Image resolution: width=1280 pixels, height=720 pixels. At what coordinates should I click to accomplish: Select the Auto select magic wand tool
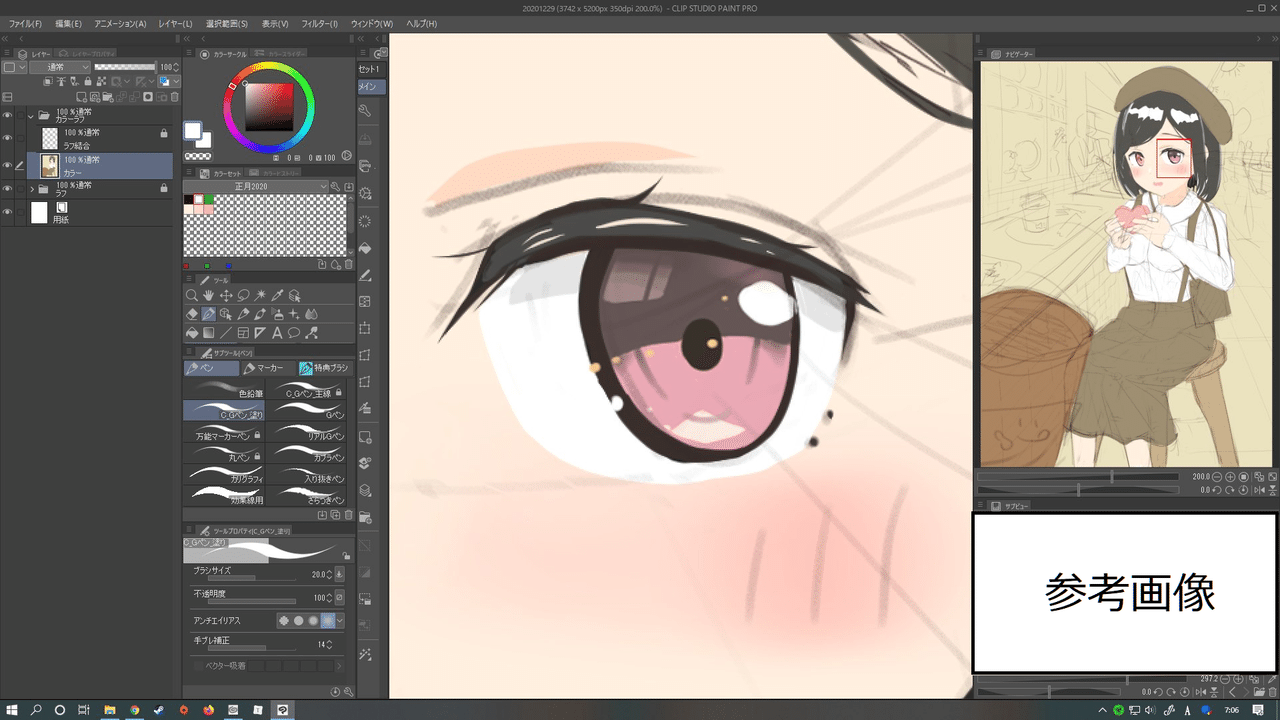pyautogui.click(x=260, y=296)
